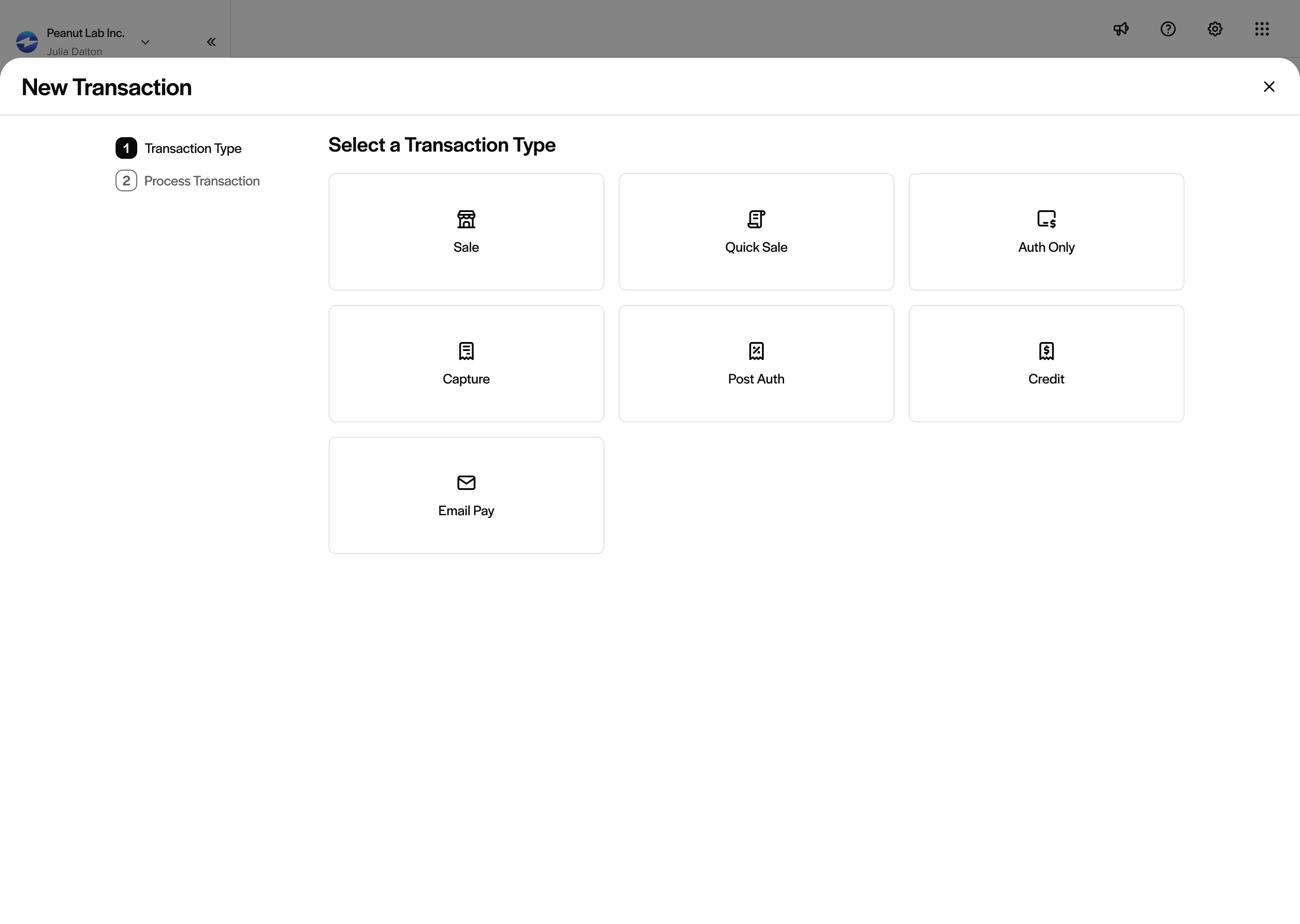Click the Capture receipt icon

pyautogui.click(x=466, y=351)
